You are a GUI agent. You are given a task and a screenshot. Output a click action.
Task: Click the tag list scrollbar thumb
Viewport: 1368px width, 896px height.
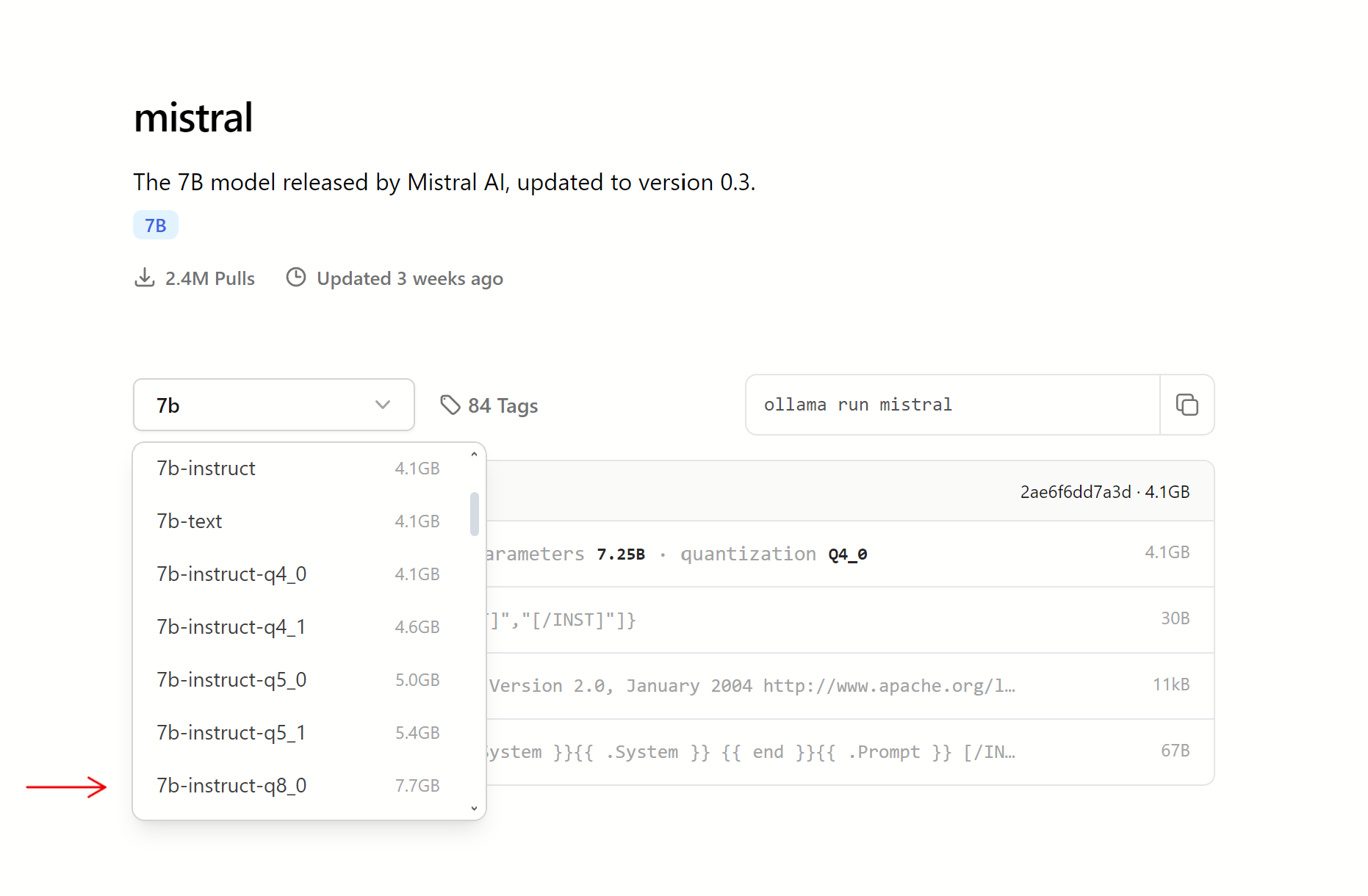click(x=475, y=514)
